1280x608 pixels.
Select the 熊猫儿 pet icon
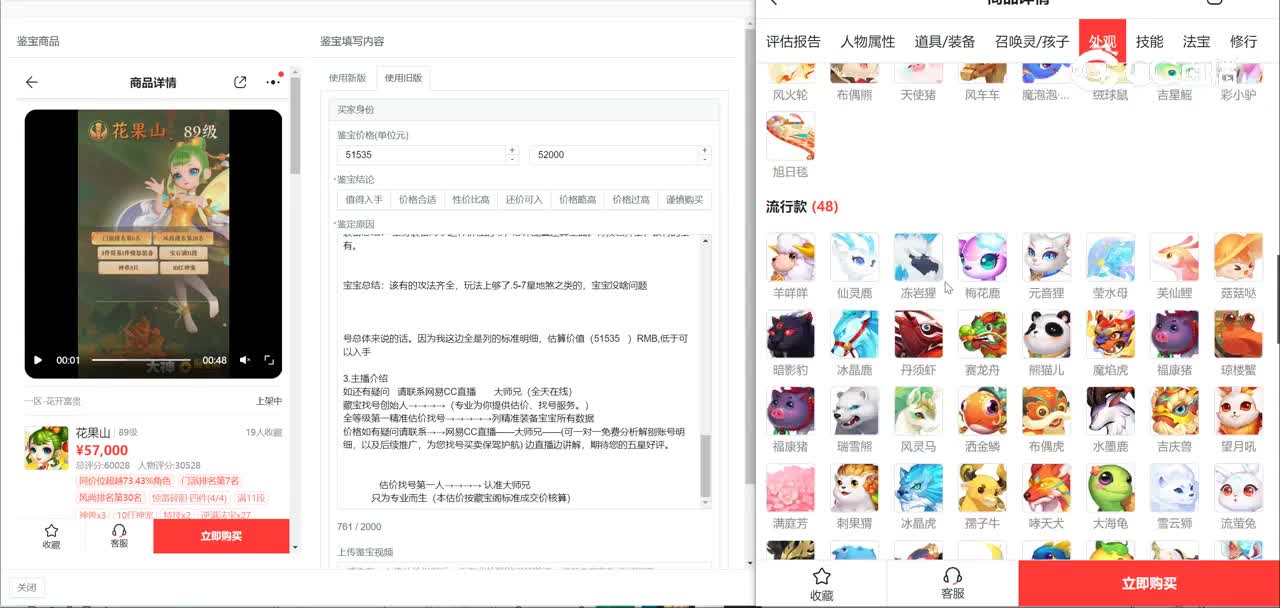pos(1047,334)
